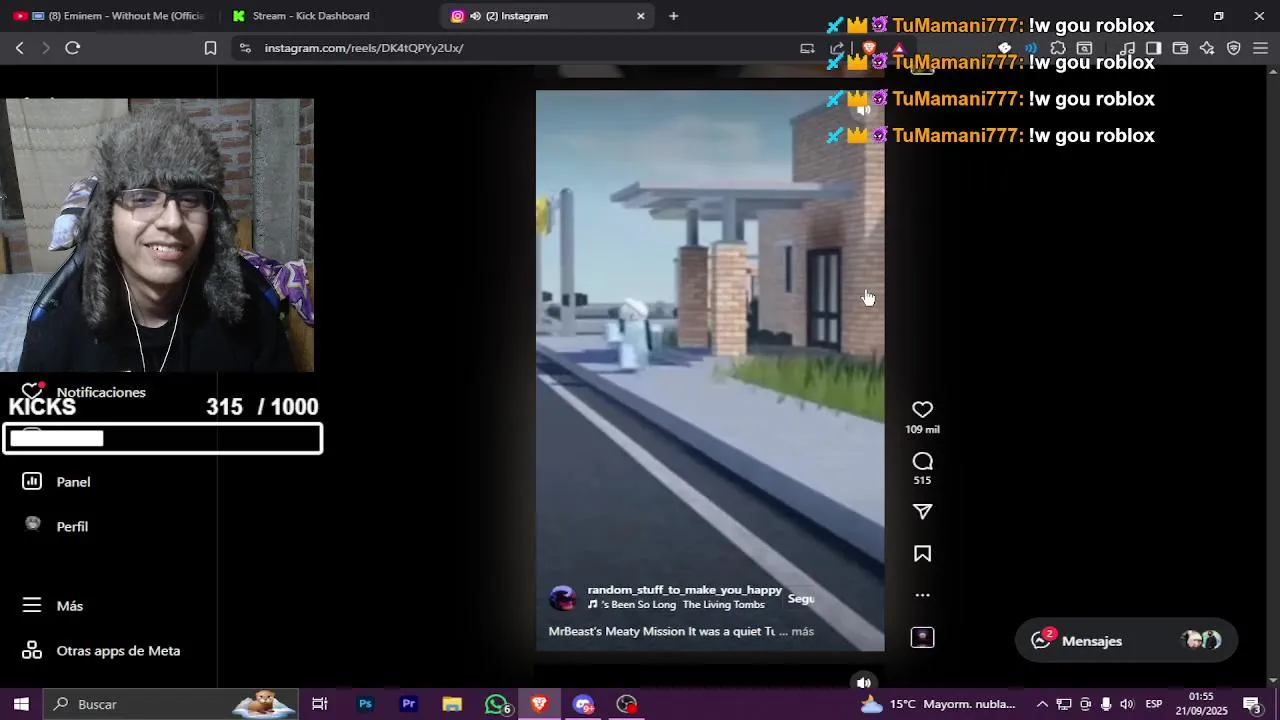Open File Explorer from the taskbar
The width and height of the screenshot is (1280, 720).
point(452,704)
